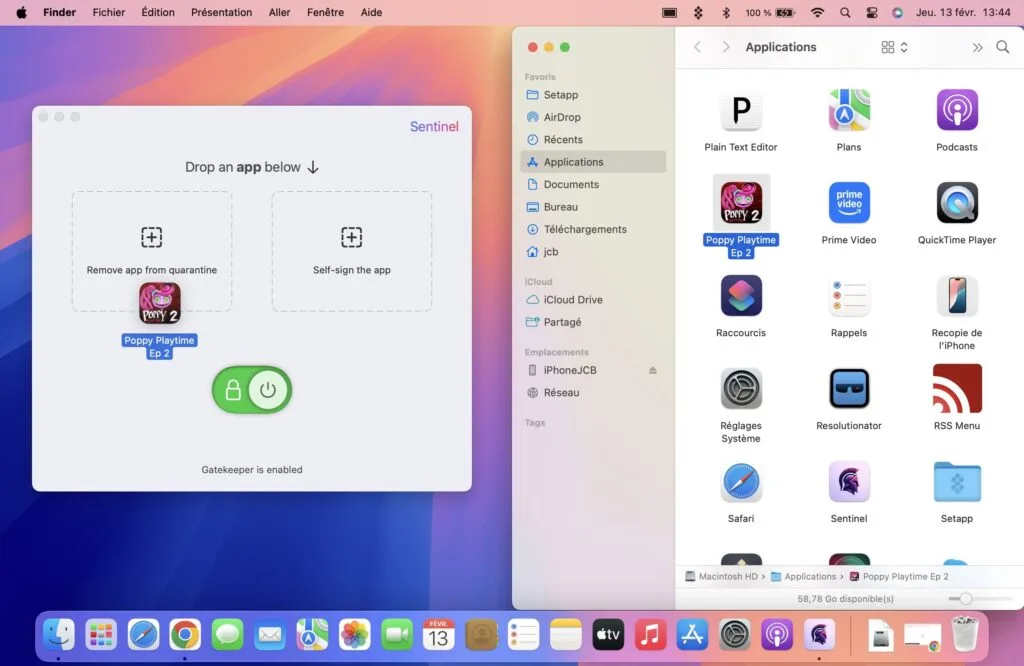This screenshot has height=666, width=1024.
Task: Open the Aide menu
Action: click(371, 12)
